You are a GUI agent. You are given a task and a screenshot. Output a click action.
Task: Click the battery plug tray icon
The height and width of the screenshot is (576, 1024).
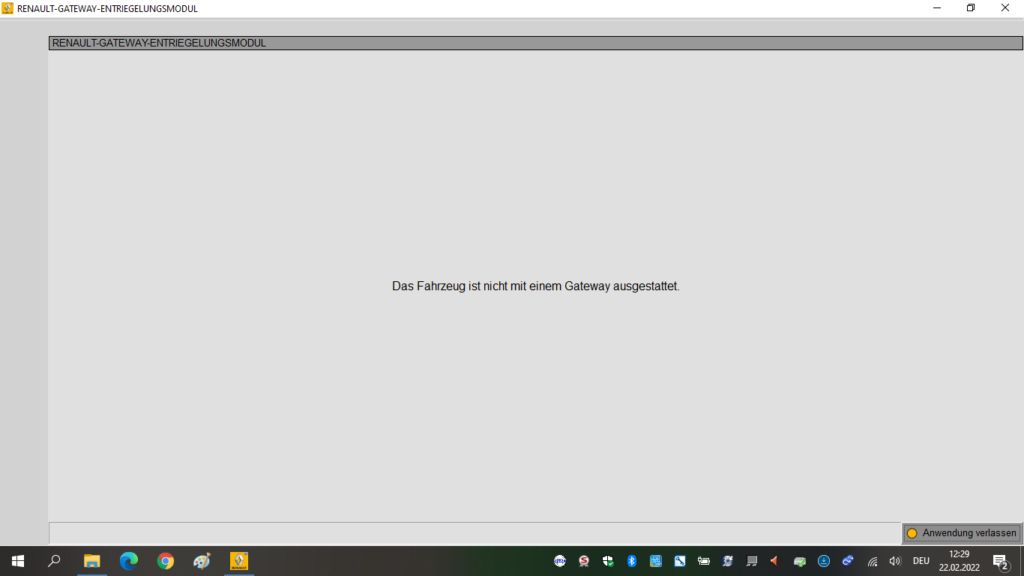(x=703, y=561)
